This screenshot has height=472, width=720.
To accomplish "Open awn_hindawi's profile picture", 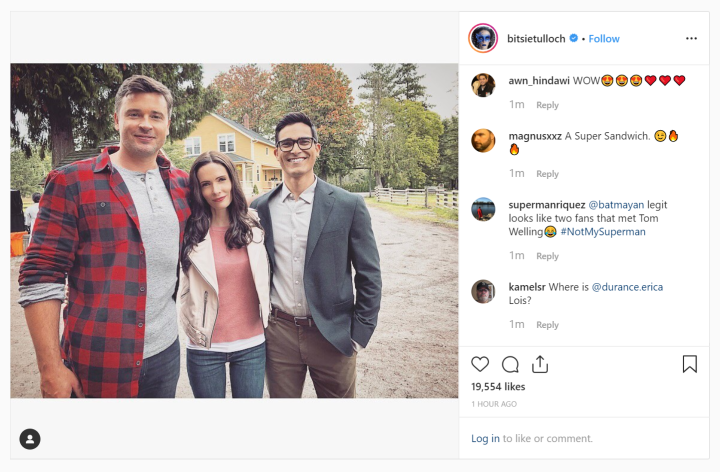I will click(483, 84).
